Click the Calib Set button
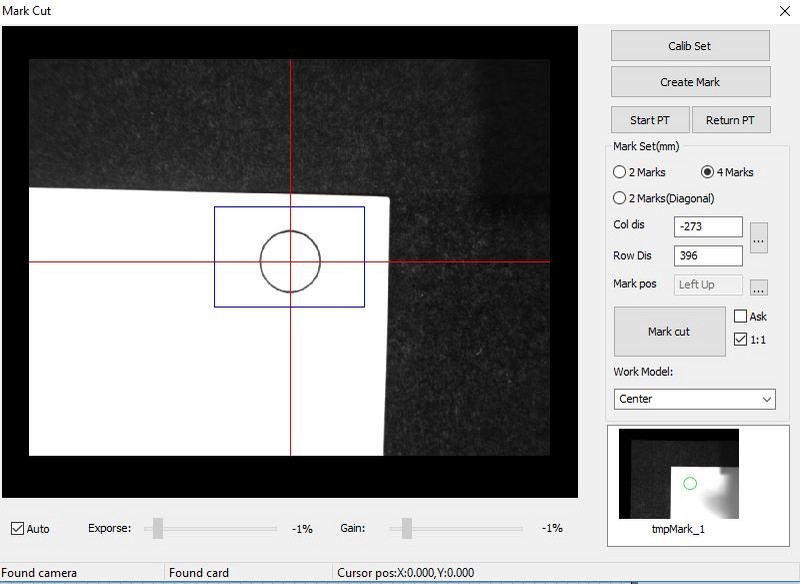The width and height of the screenshot is (800, 584). coord(690,46)
